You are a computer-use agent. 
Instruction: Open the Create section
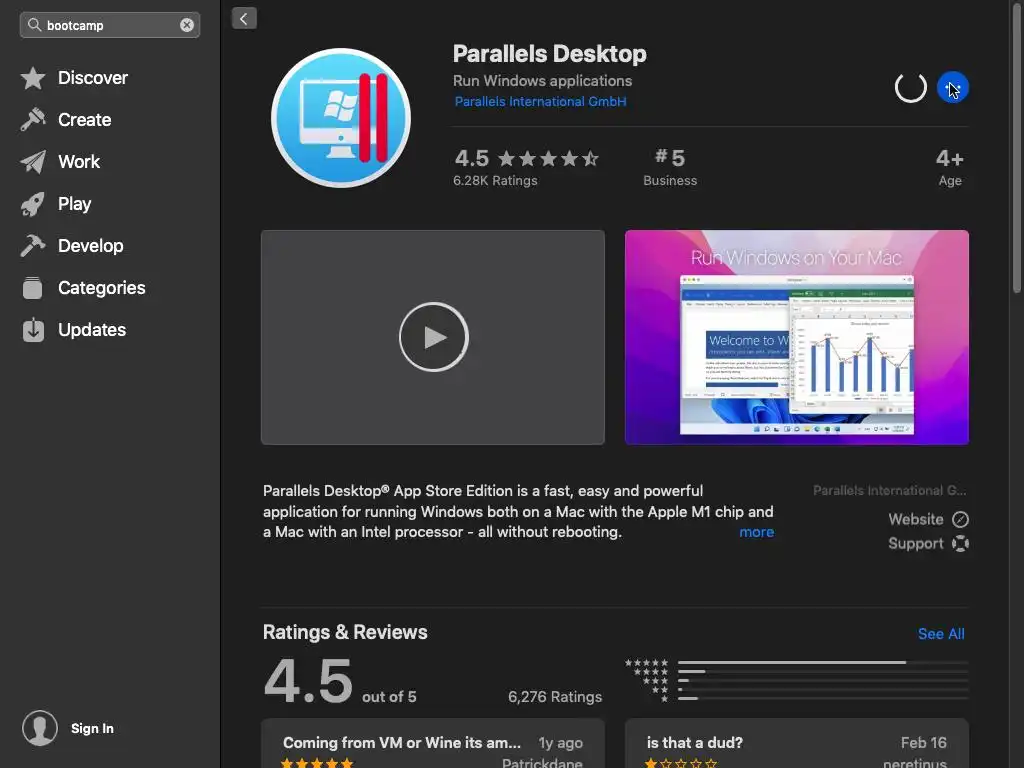[x=84, y=120]
